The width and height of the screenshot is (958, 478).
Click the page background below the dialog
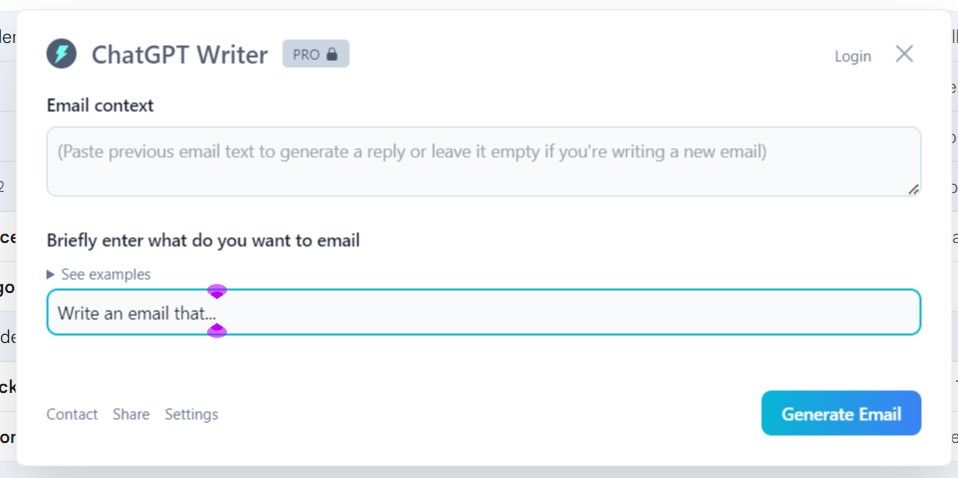tap(480, 472)
